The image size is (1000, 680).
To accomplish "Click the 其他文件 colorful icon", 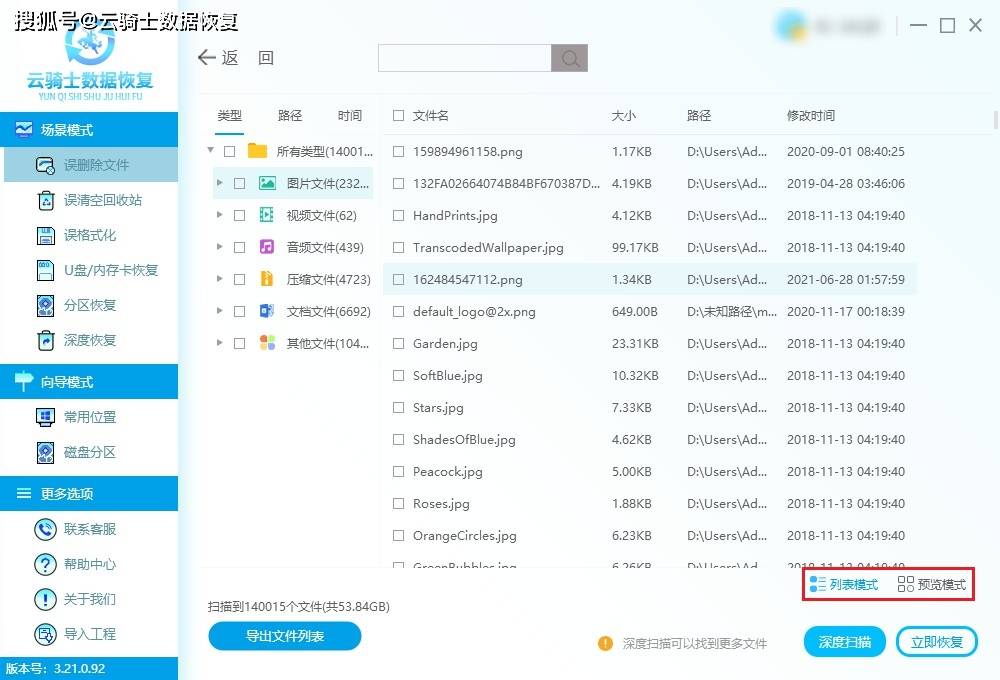I will click(x=267, y=343).
